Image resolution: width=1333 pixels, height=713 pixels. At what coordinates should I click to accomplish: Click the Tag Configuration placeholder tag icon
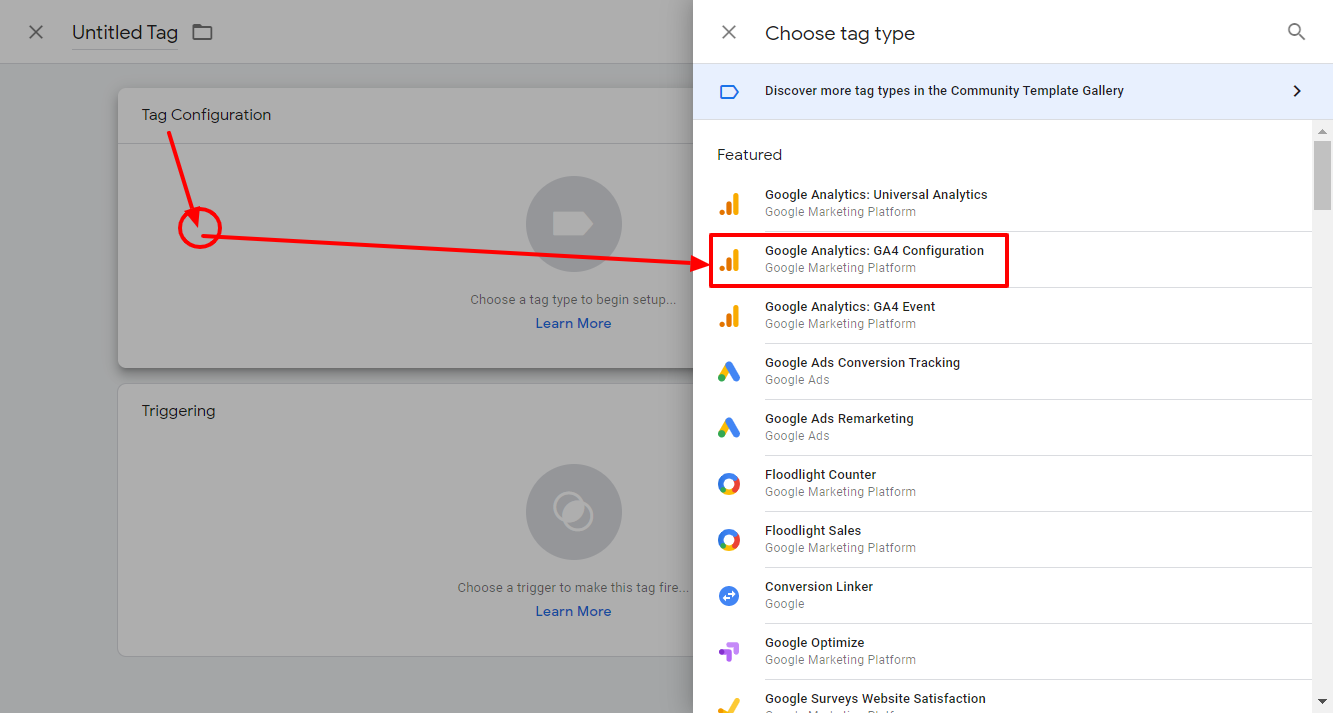574,224
